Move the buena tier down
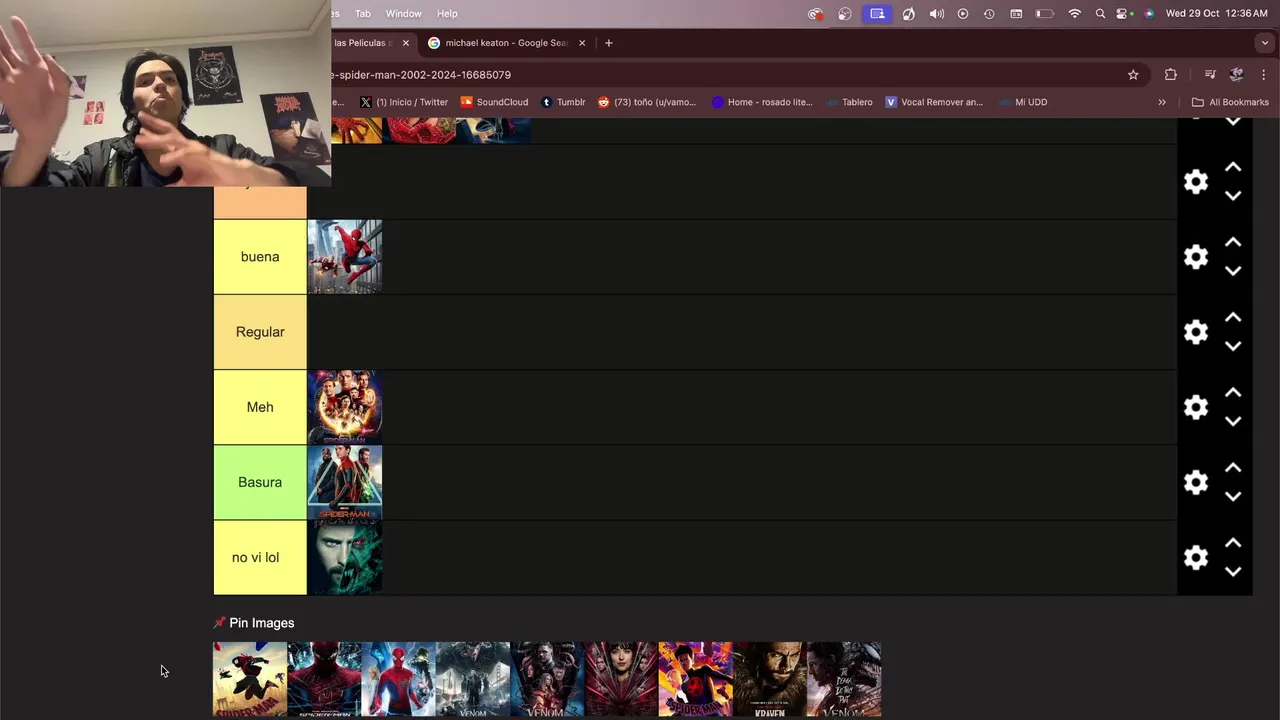The height and width of the screenshot is (720, 1280). [x=1233, y=271]
